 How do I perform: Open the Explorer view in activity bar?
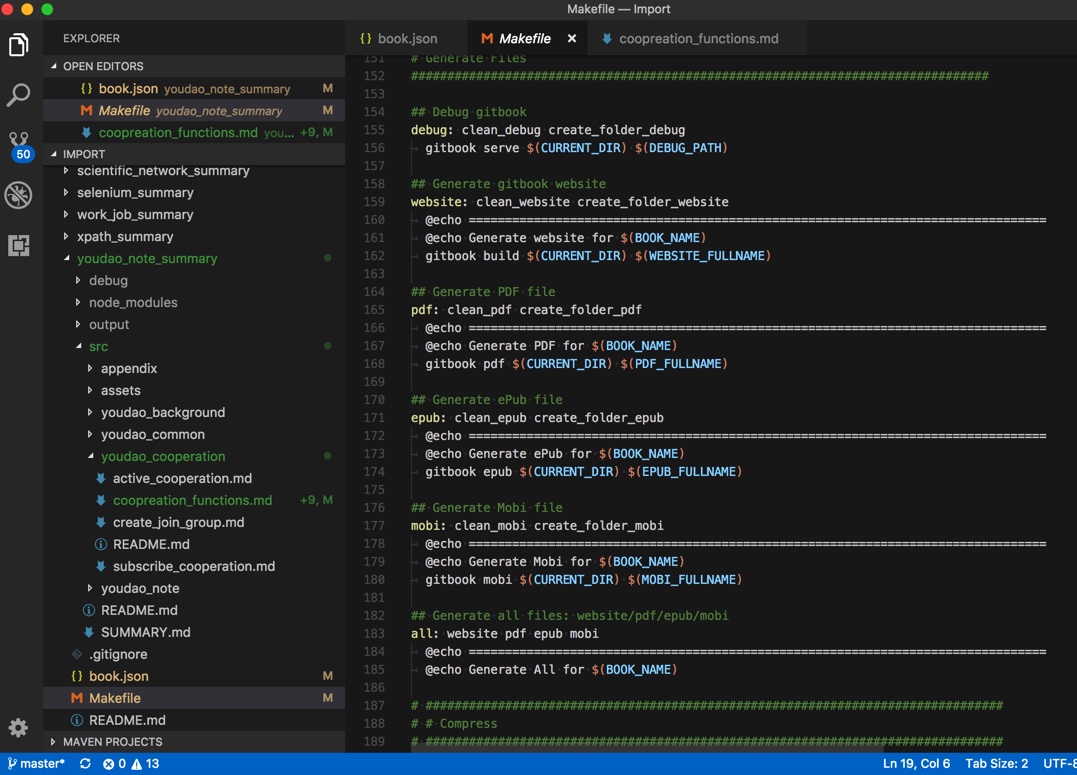click(19, 45)
